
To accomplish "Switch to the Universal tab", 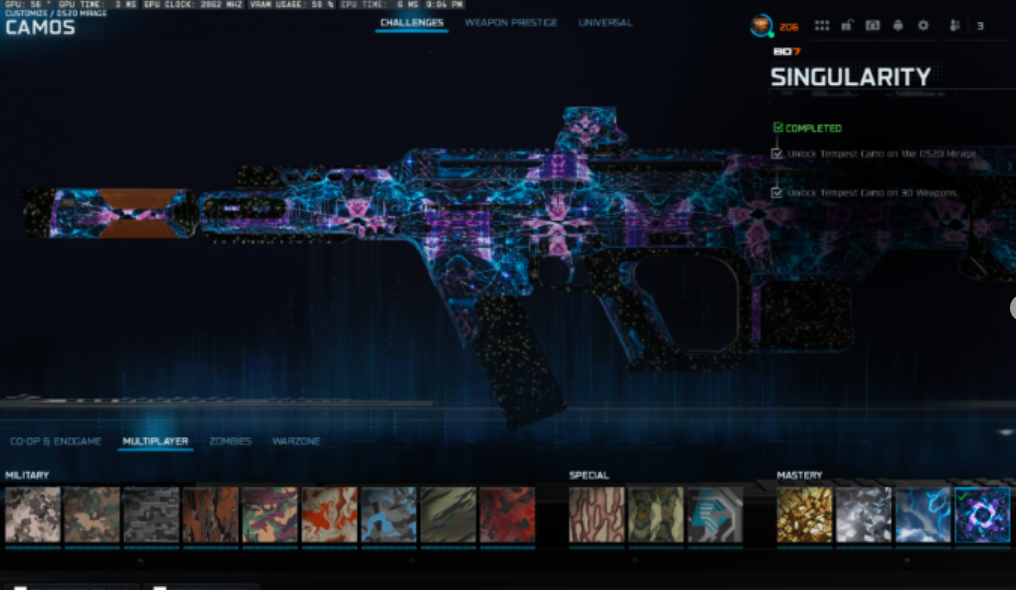I will click(x=605, y=23).
